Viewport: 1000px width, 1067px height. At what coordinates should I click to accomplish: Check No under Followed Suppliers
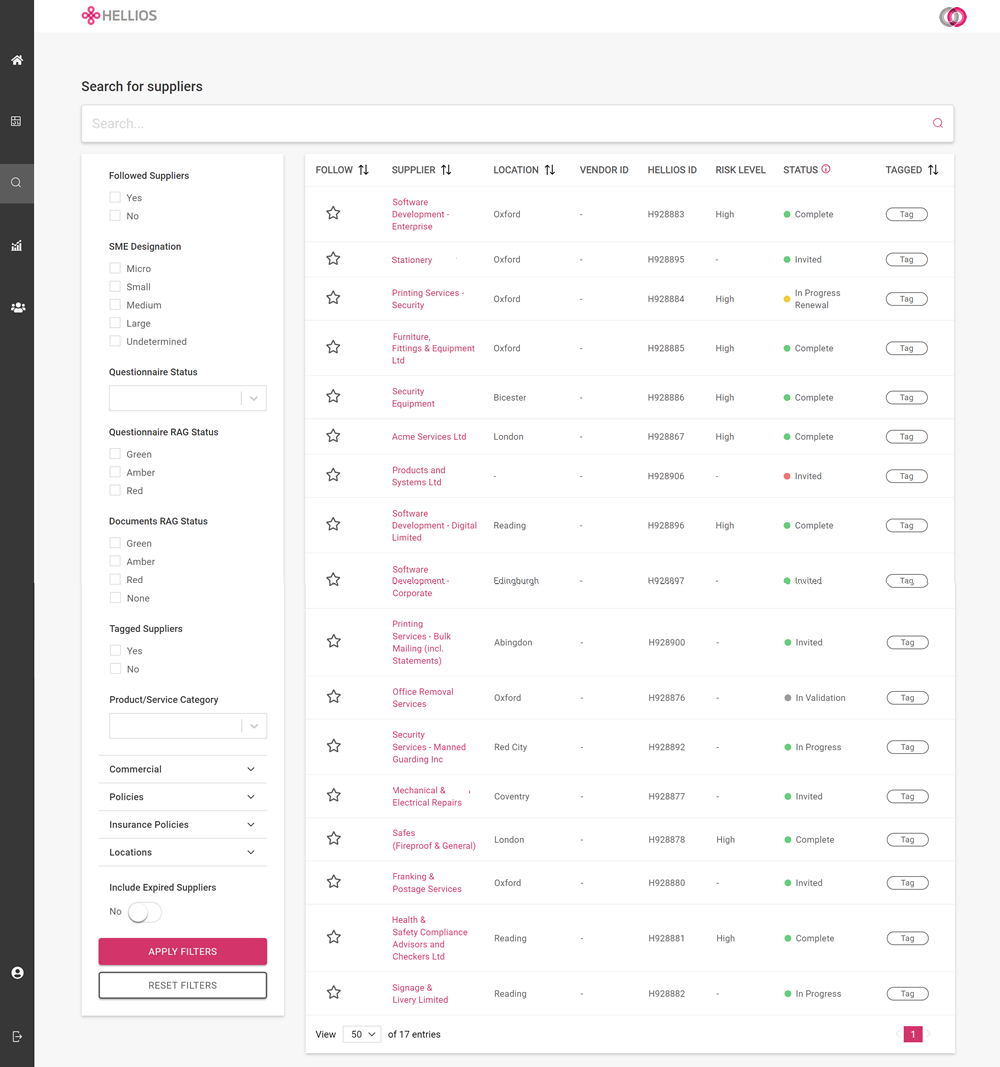point(115,216)
